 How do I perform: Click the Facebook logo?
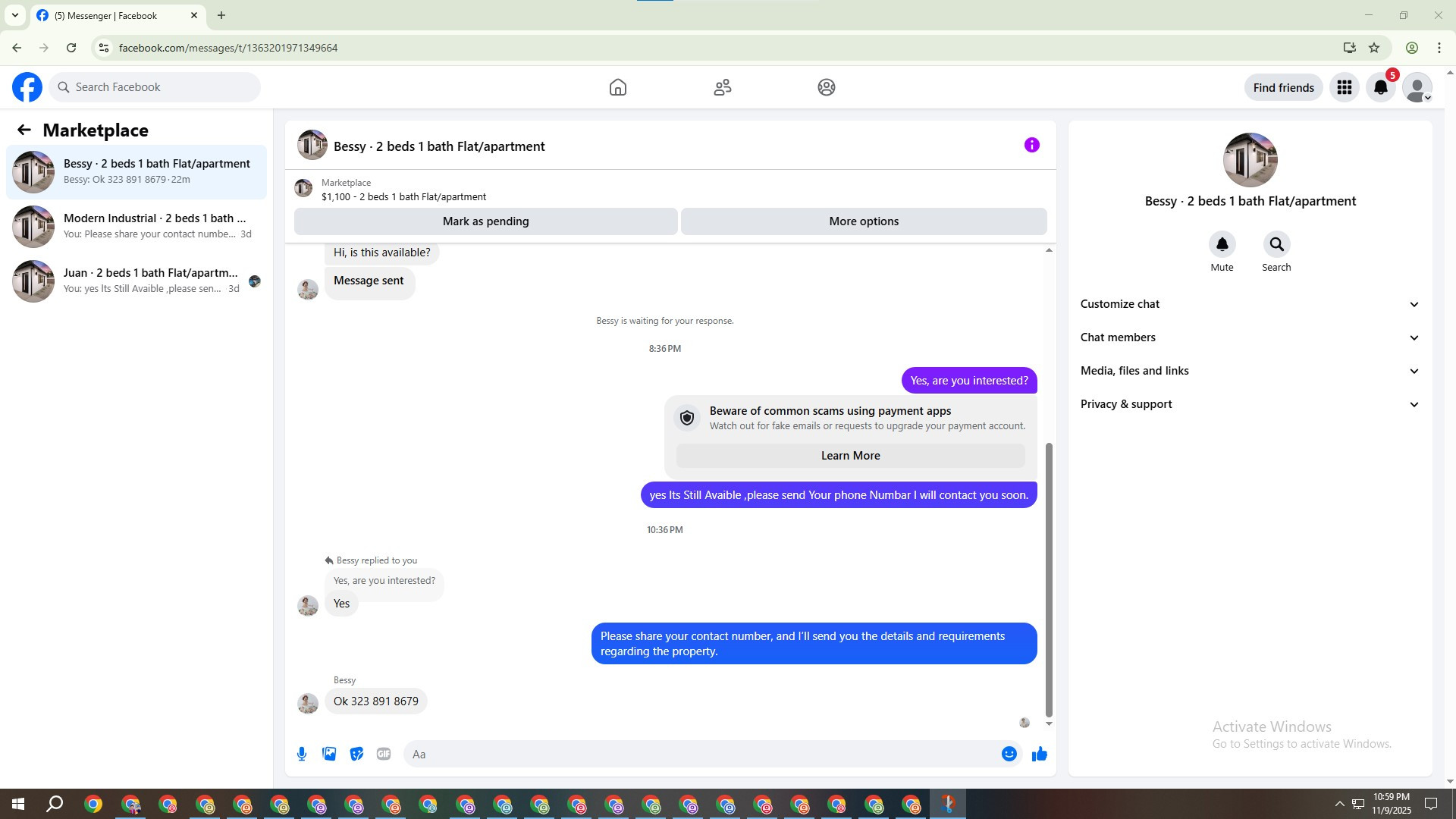point(27,87)
